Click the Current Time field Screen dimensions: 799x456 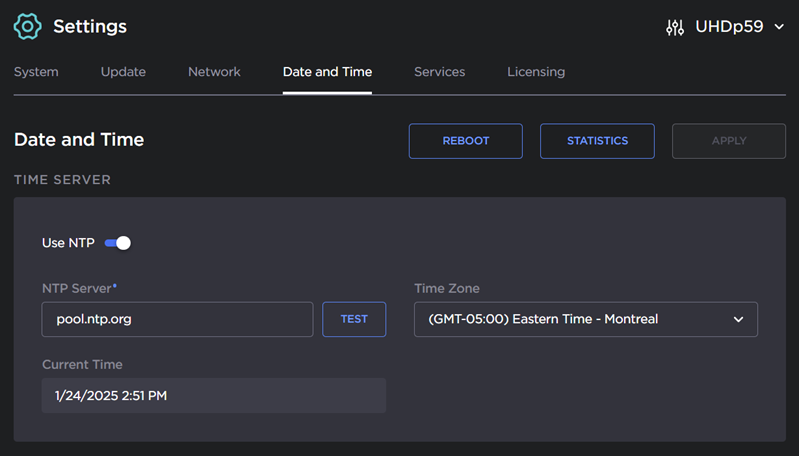(x=213, y=396)
